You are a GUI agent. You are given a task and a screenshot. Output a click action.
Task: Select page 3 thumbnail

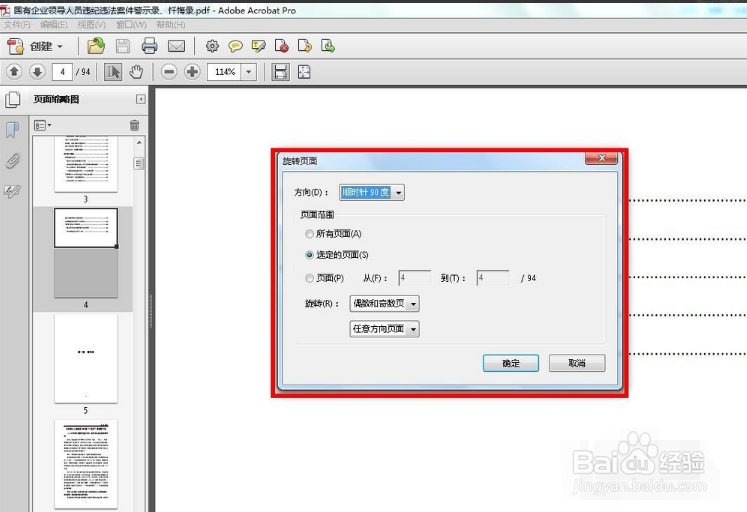(x=86, y=165)
